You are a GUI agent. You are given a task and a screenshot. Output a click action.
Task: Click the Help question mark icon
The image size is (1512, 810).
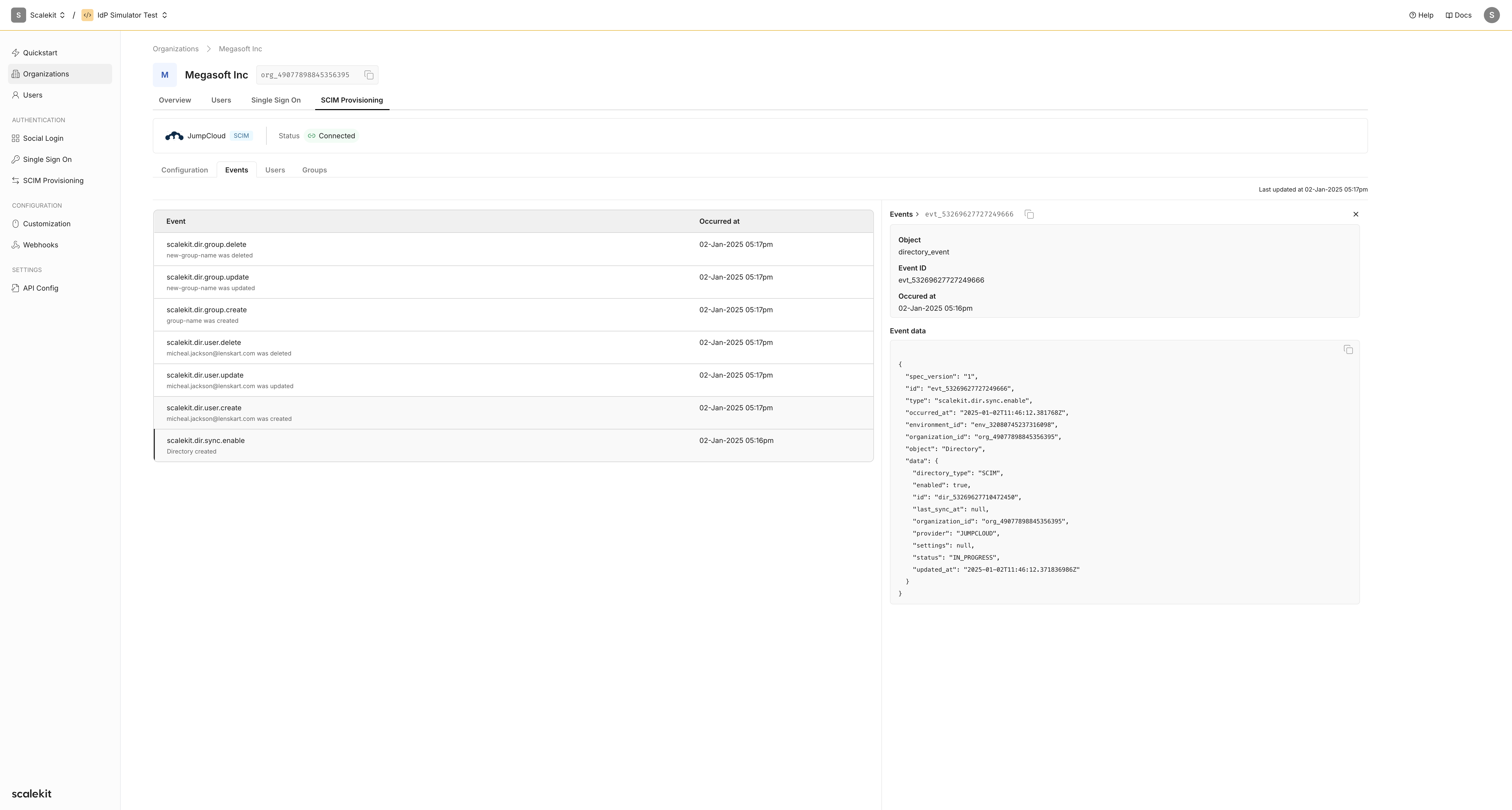[1413, 15]
